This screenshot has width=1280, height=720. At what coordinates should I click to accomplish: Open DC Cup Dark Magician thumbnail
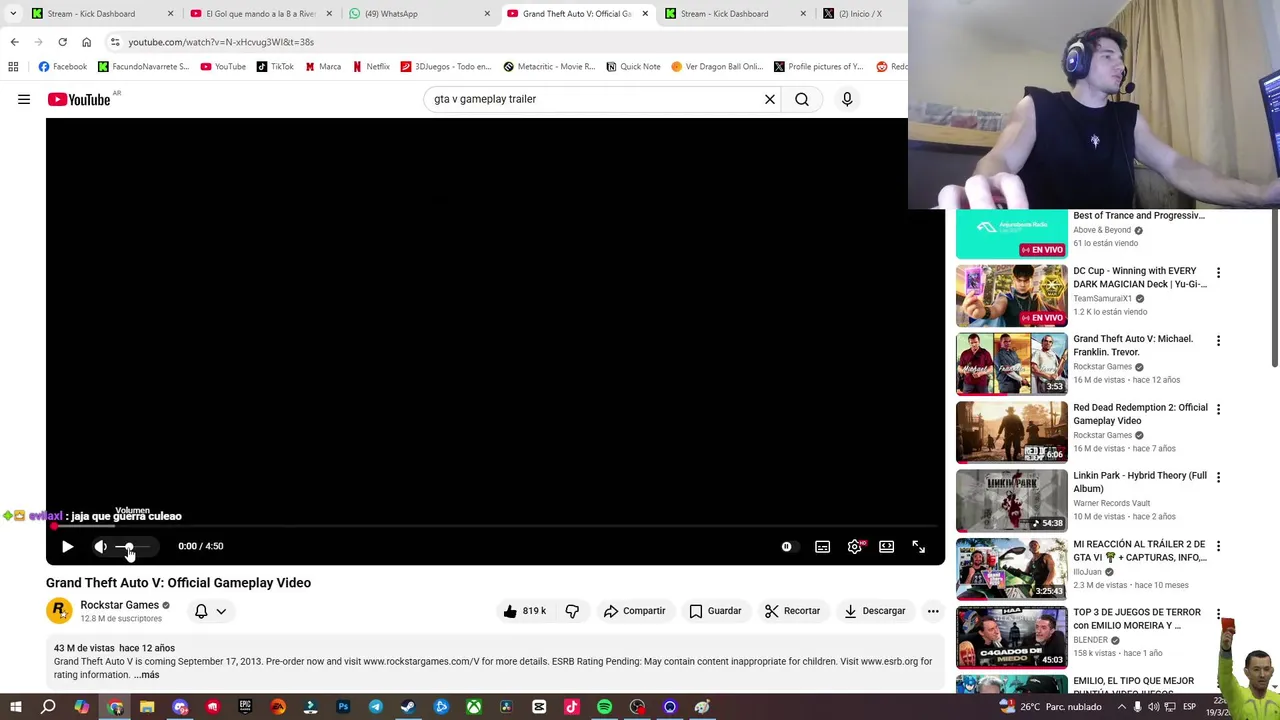tap(1011, 296)
